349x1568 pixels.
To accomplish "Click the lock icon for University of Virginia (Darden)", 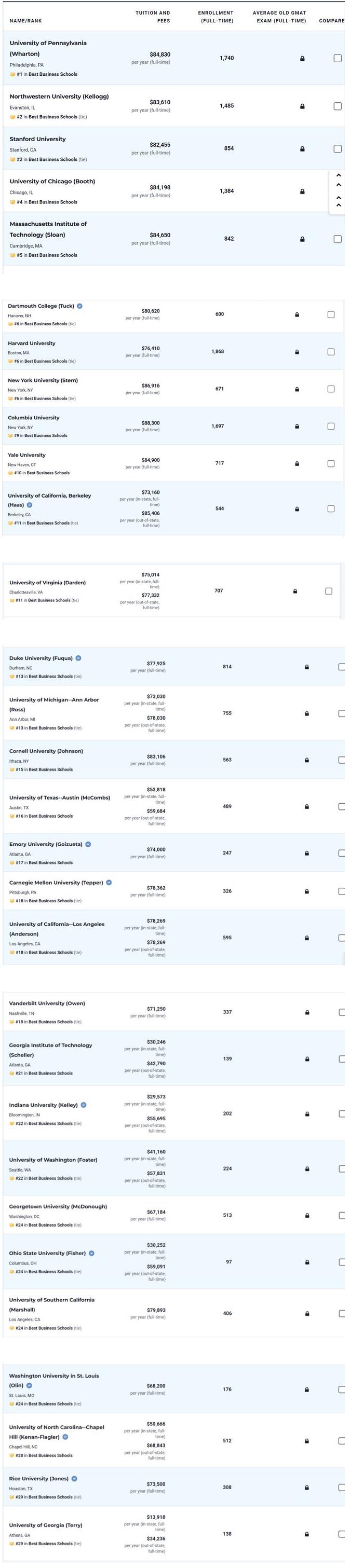I will click(x=295, y=591).
